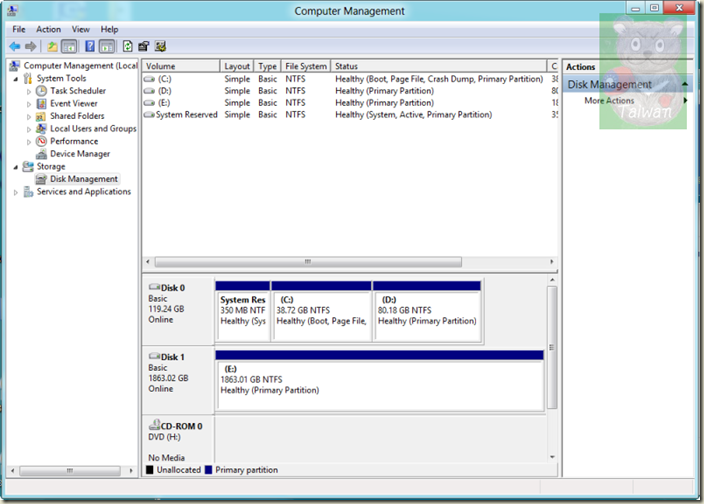Click the Back arrow toolbar icon
Image resolution: width=704 pixels, height=504 pixels.
click(15, 46)
